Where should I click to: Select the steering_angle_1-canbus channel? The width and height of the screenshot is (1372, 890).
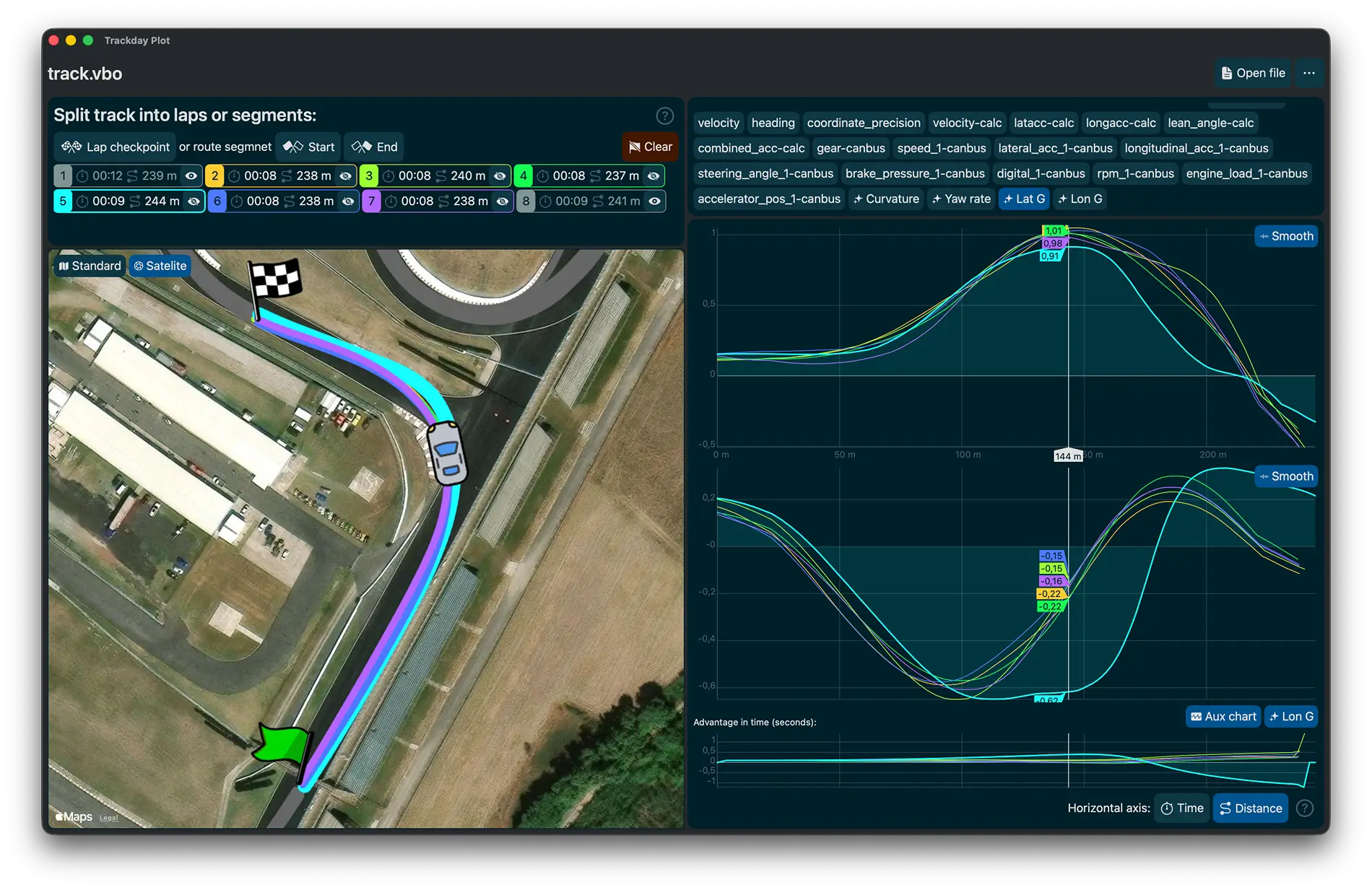coord(765,173)
